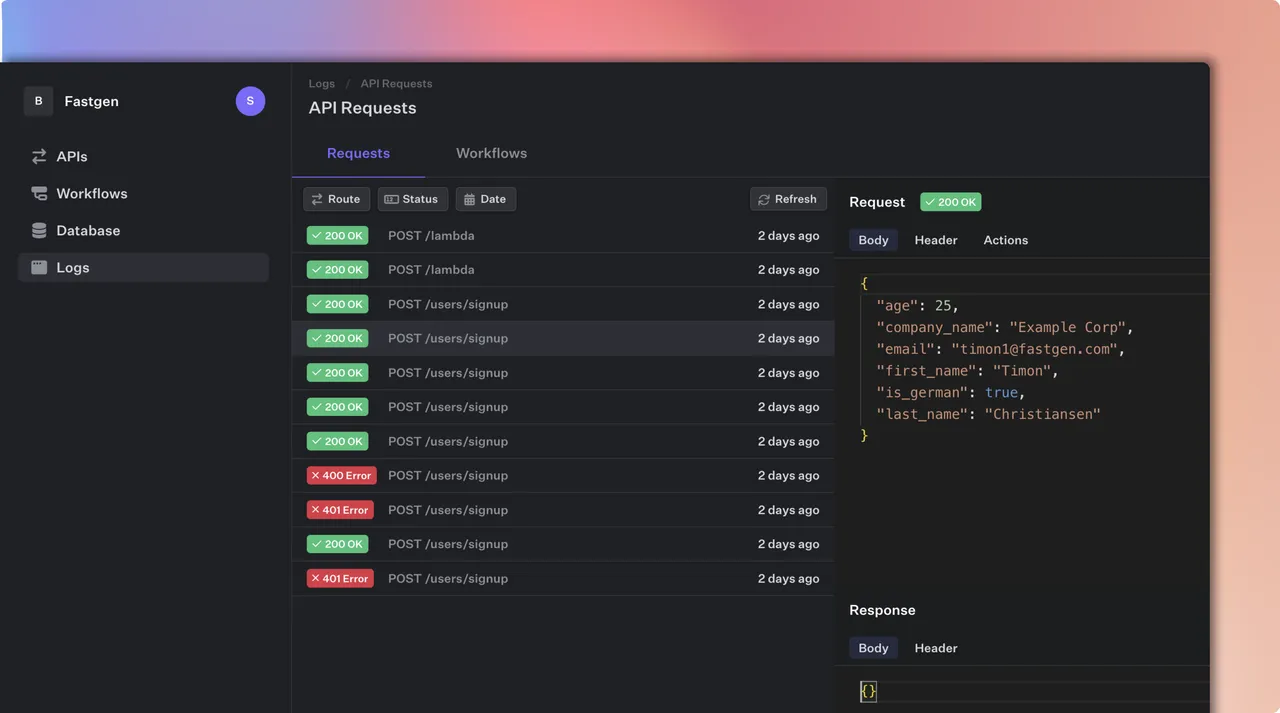Click the Database cylinder icon in sidebar

39,230
